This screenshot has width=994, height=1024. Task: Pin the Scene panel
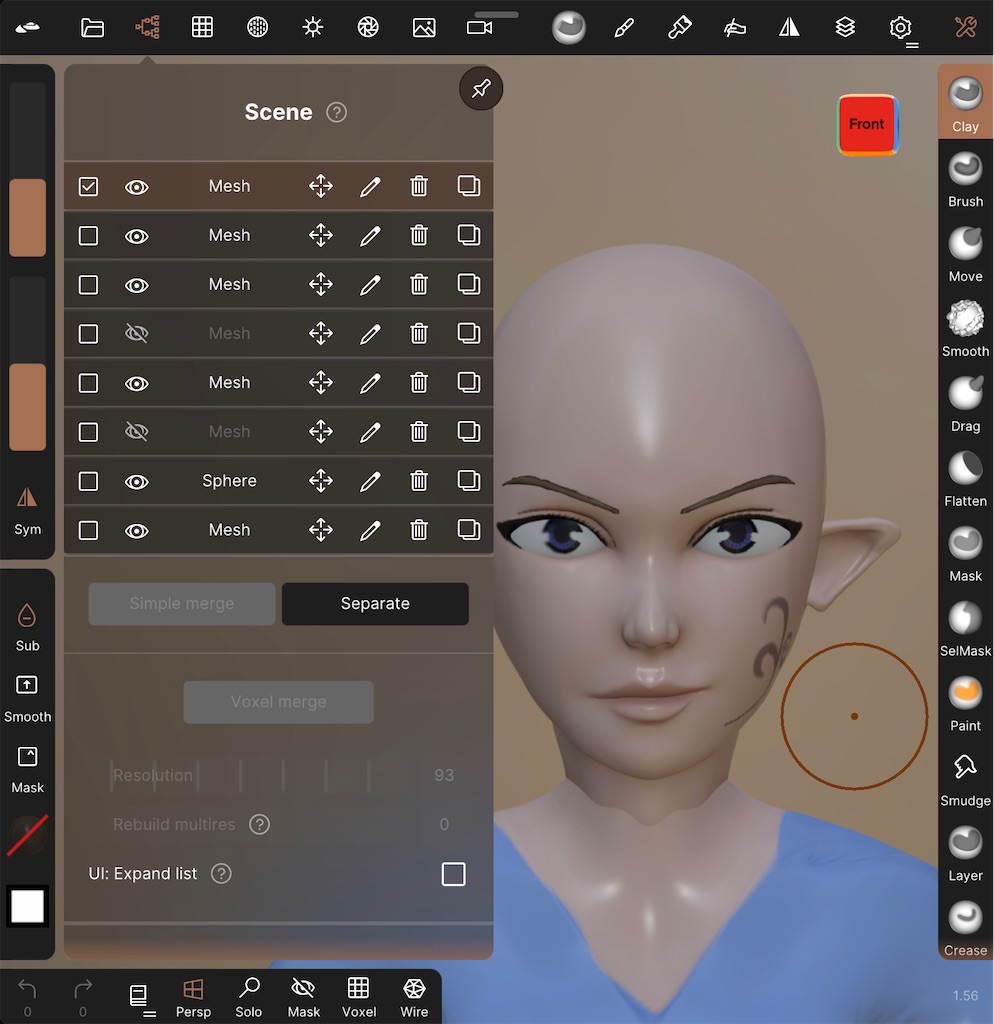pos(481,88)
